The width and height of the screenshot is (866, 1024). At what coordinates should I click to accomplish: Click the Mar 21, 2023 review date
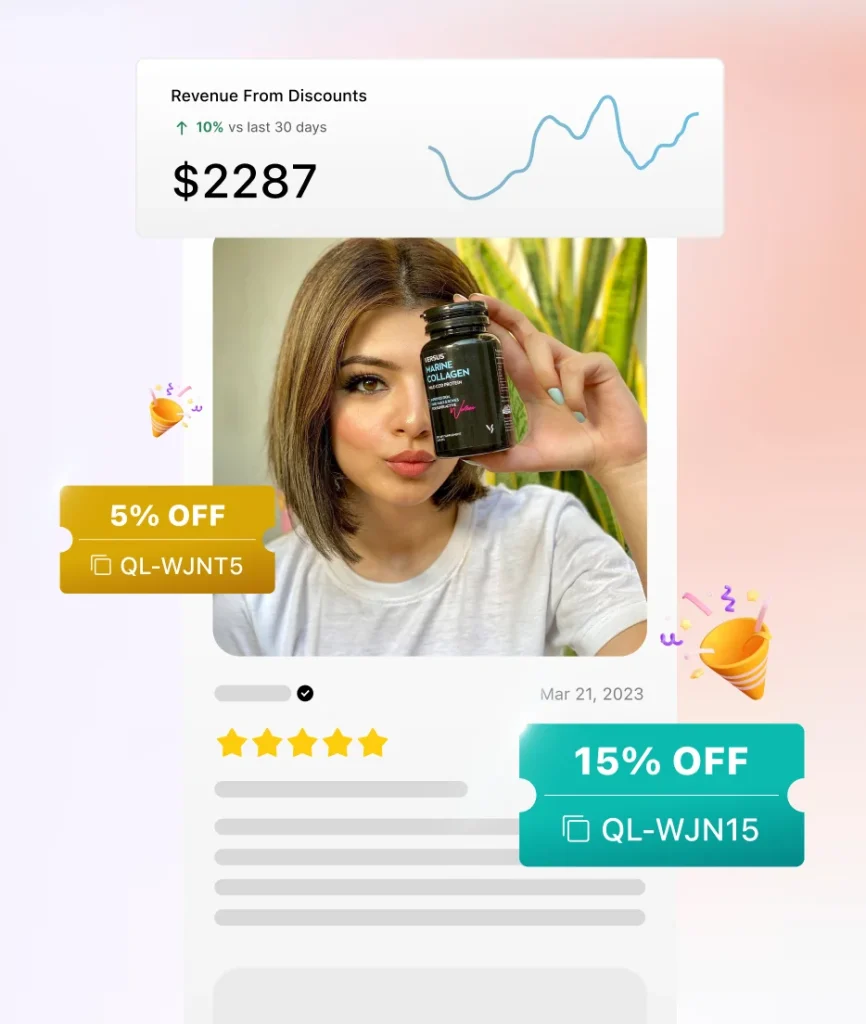(592, 694)
